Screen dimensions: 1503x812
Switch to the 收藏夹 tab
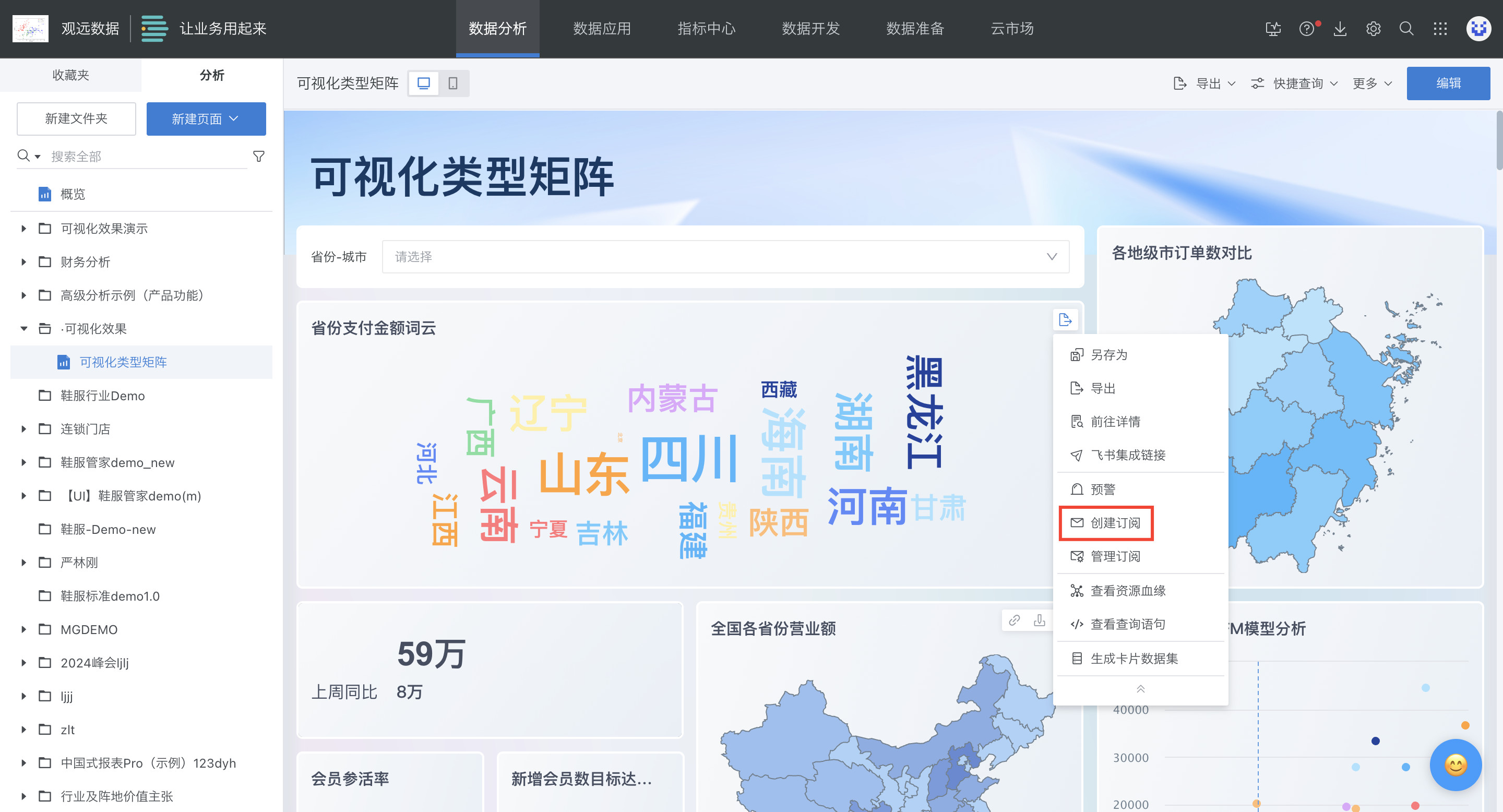(x=70, y=75)
